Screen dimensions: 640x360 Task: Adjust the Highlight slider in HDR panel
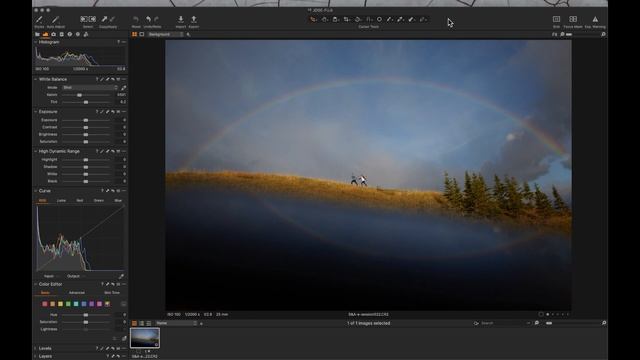point(86,160)
